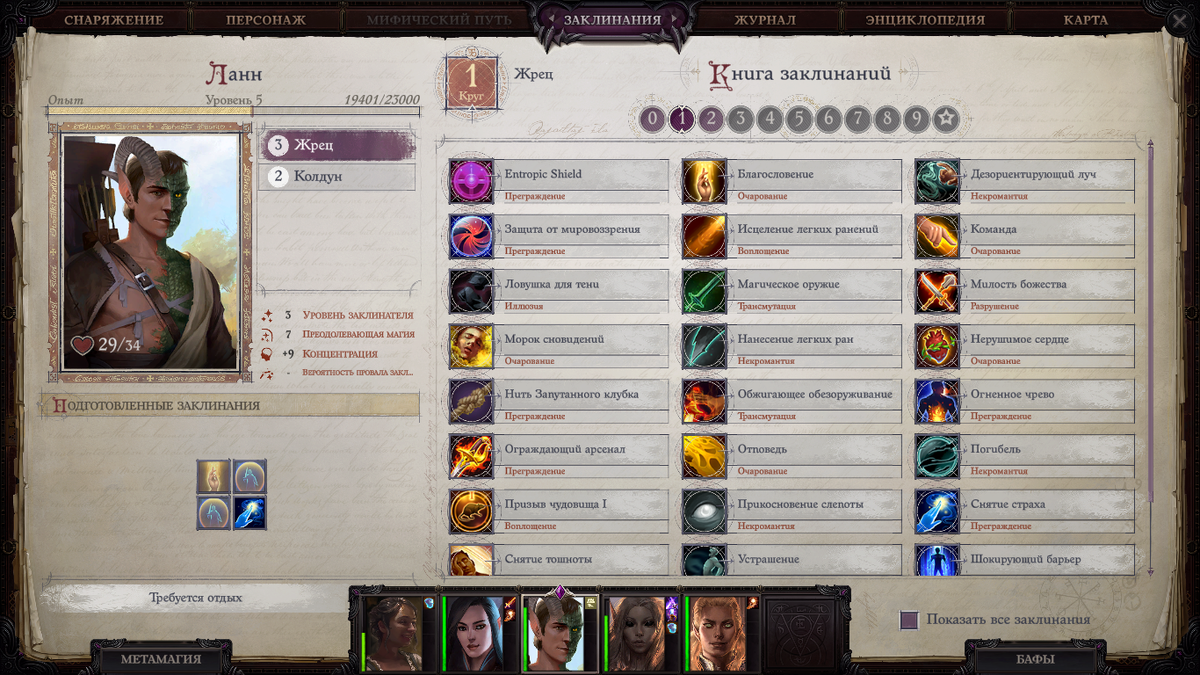Click the Отповедь spell icon

coord(704,457)
